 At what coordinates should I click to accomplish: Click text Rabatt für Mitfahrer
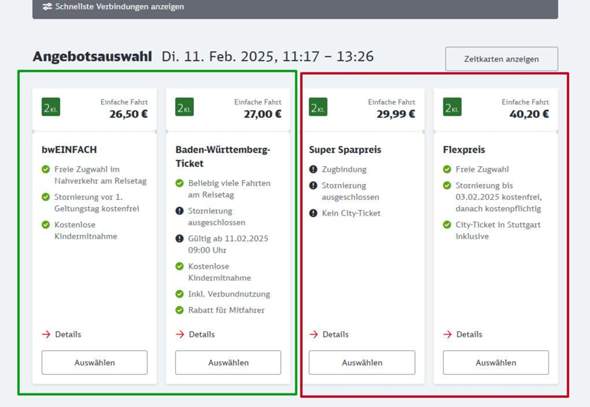coord(226,310)
